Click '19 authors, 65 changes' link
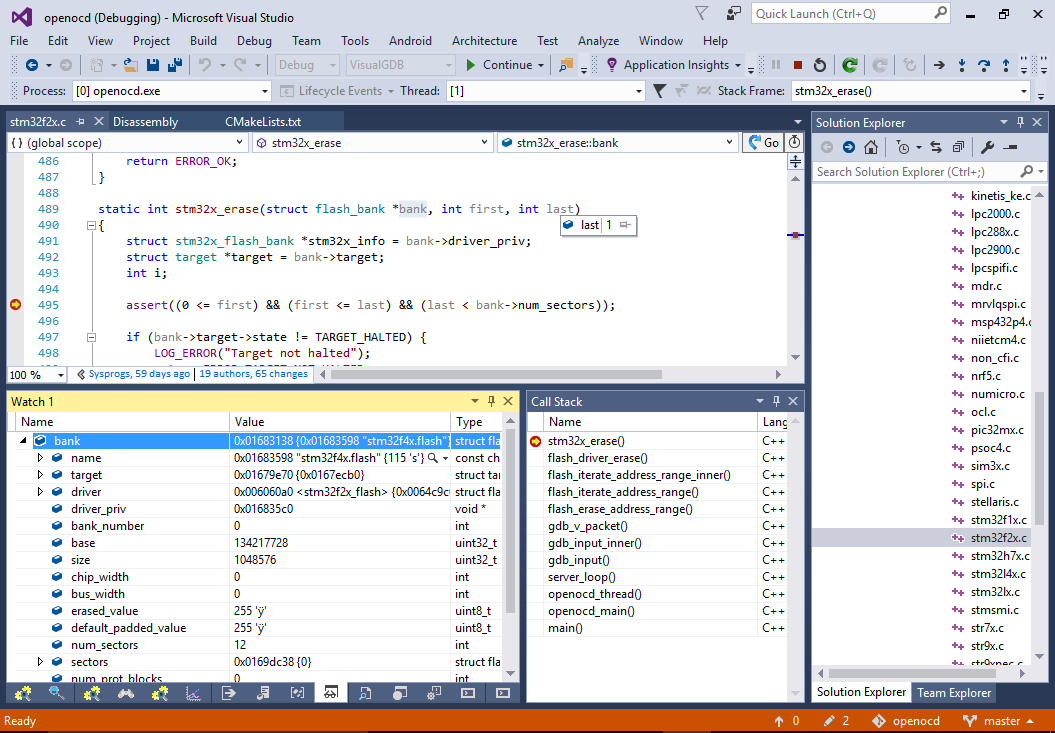 click(x=254, y=374)
